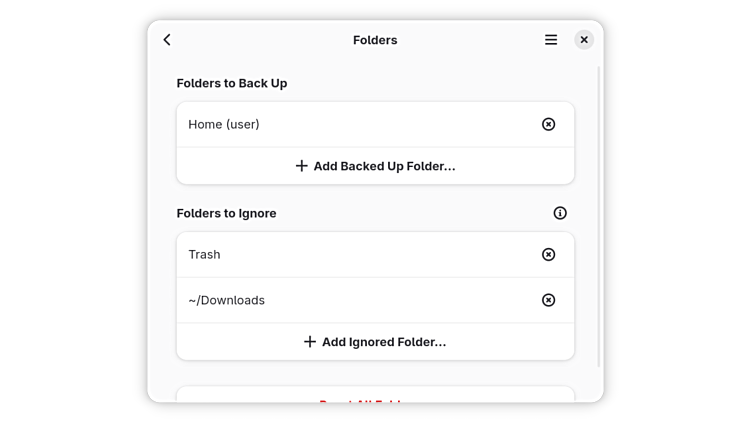752x423 pixels.
Task: Click the plus icon beside Add Backed Up Folder
Action: point(301,166)
